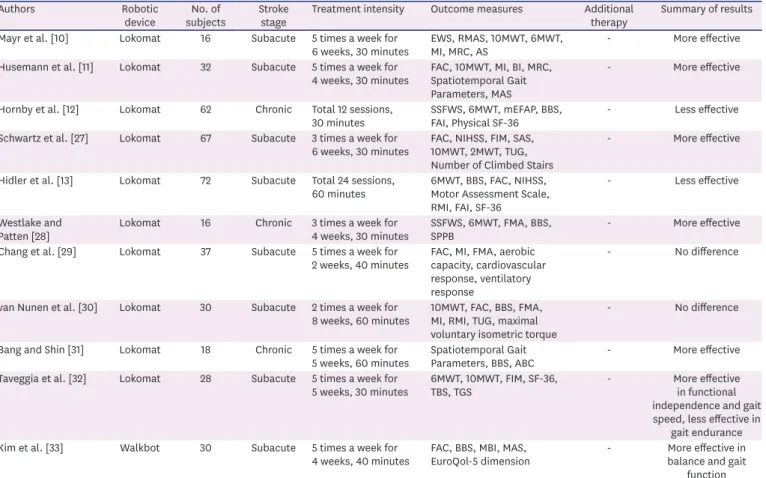Click 'EWS, RMAS, 10MWT, 6MWT' outcome text
Viewport: 766px width, 478px height.
click(x=496, y=39)
